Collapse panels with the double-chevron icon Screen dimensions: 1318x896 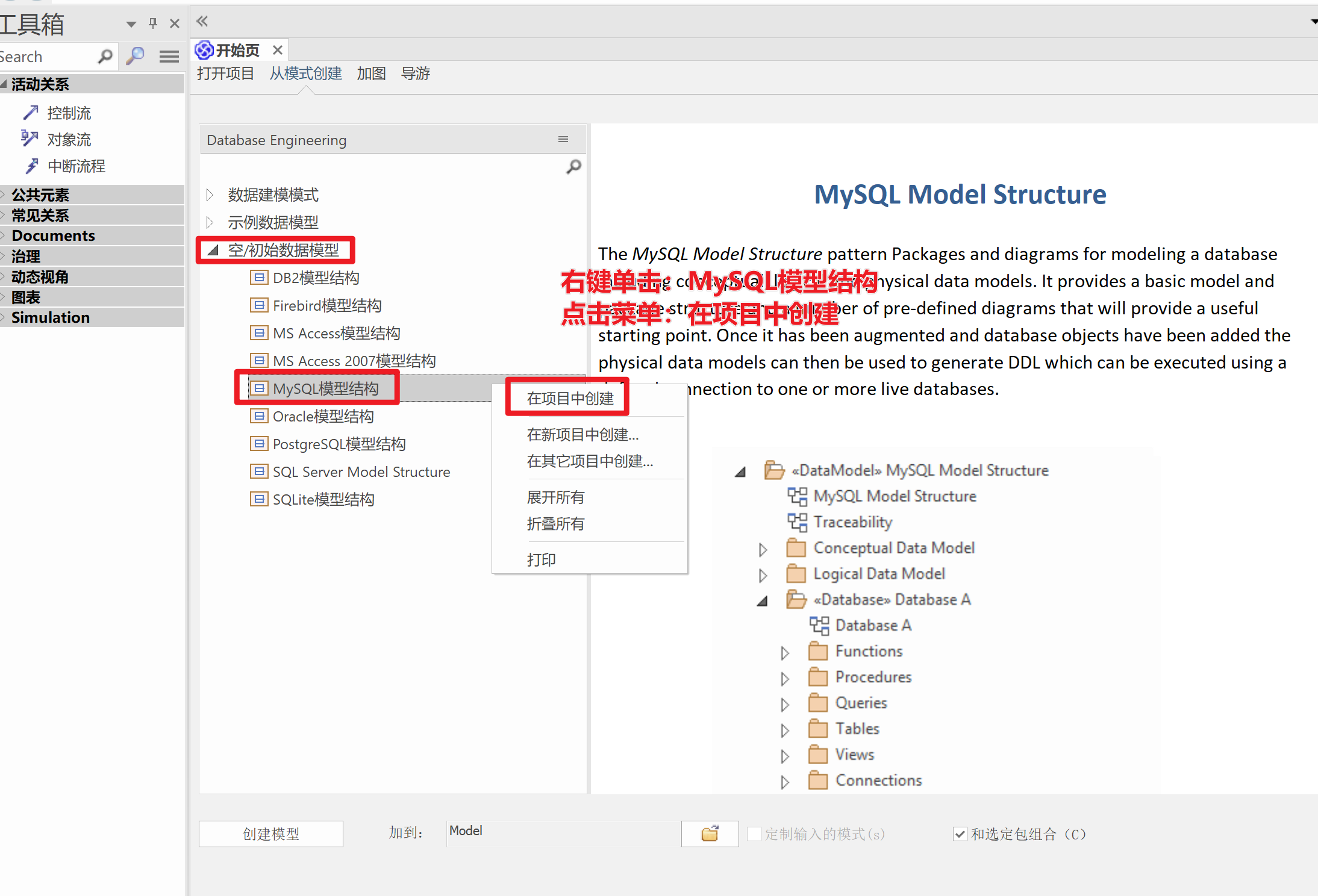point(202,22)
